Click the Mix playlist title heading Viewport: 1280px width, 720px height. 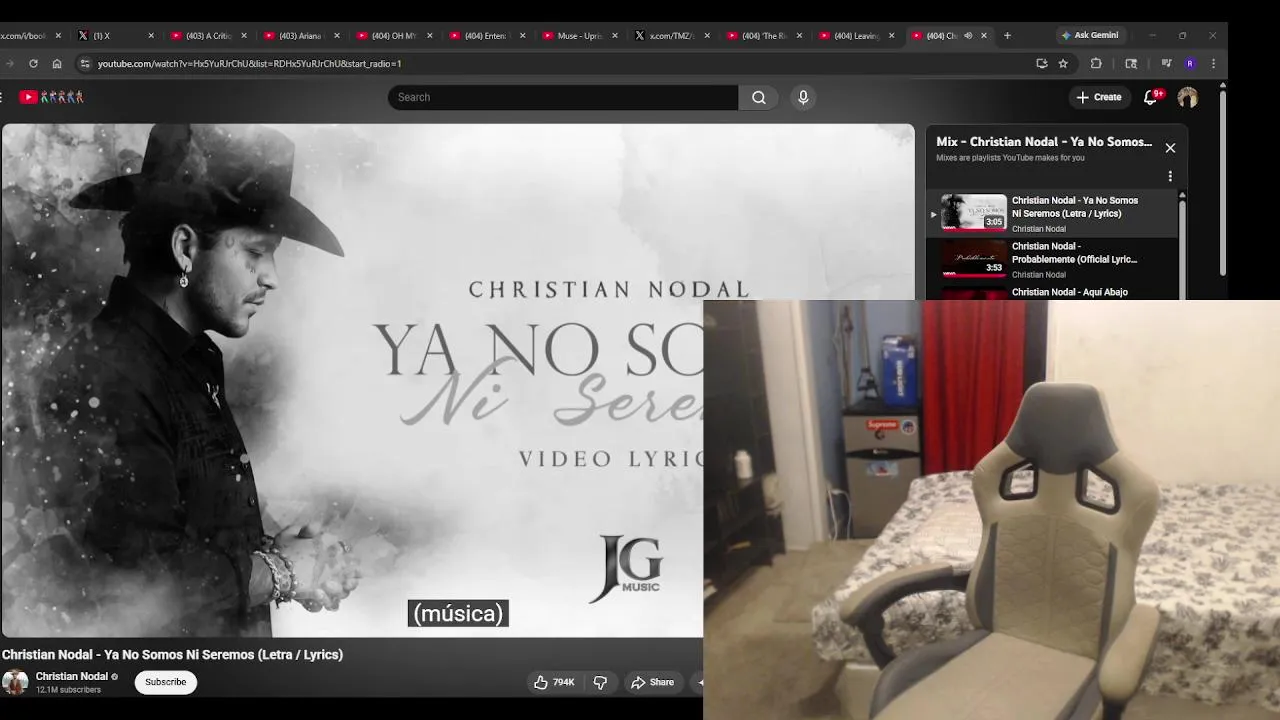[x=1044, y=142]
